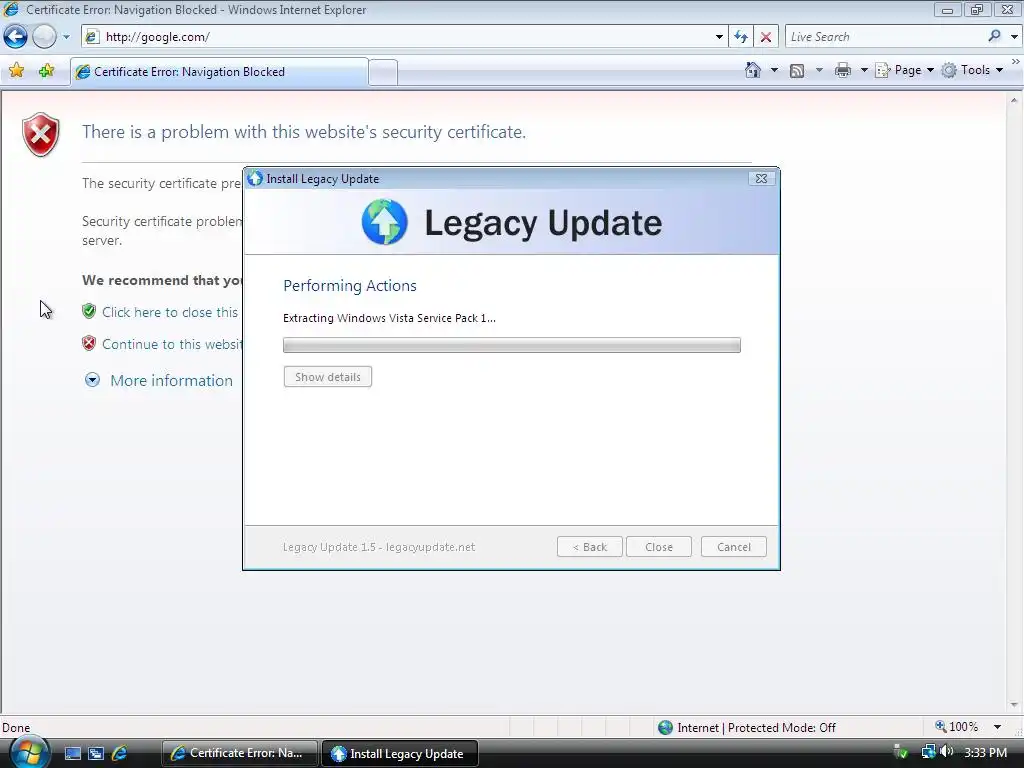Expand the Home button dropdown arrow
Viewport: 1024px width, 768px height.
(x=775, y=70)
